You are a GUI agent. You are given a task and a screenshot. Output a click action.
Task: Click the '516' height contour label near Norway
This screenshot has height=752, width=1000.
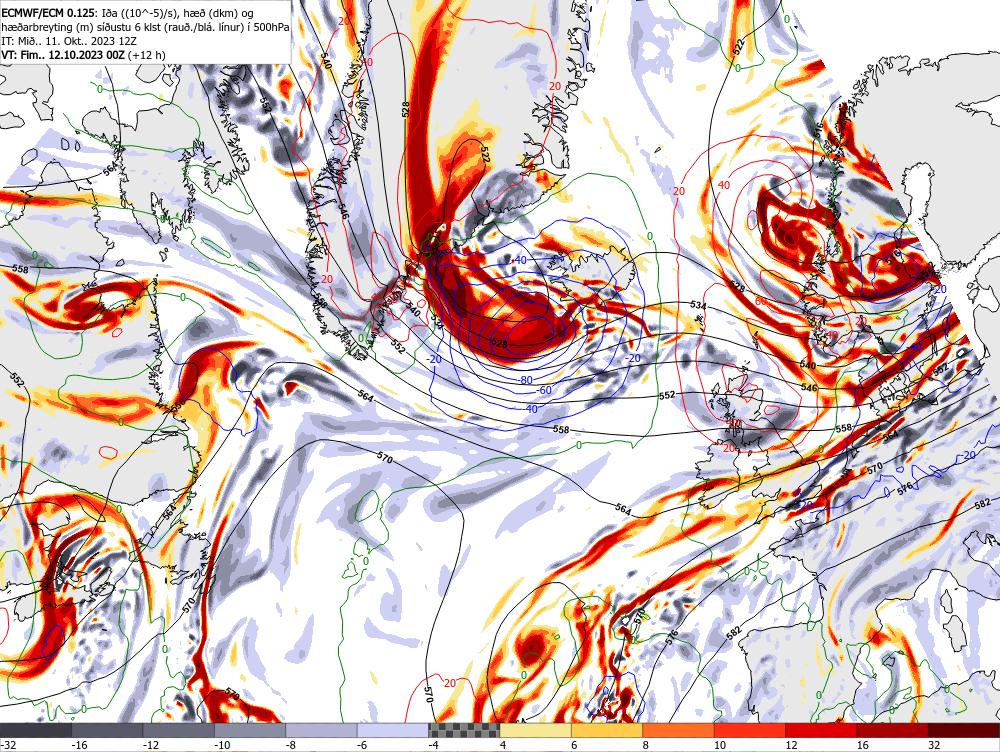pyautogui.click(x=819, y=128)
